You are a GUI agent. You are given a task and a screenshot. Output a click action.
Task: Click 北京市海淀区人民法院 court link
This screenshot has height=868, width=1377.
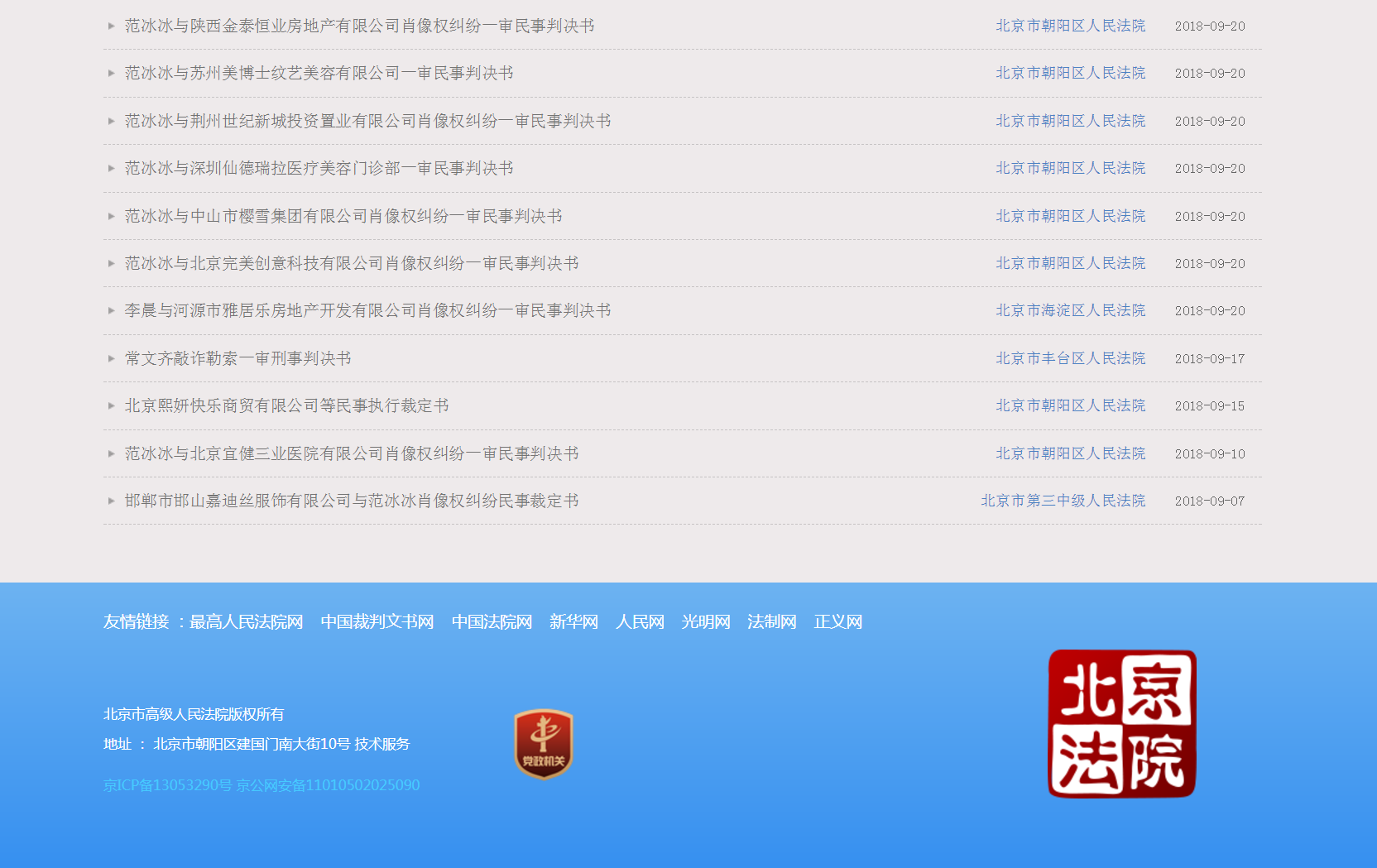coord(1070,310)
